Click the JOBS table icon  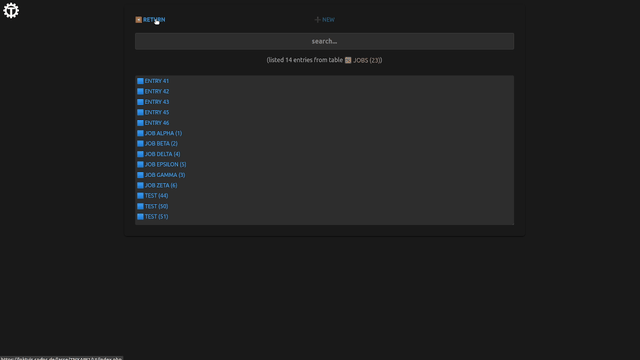(348, 60)
